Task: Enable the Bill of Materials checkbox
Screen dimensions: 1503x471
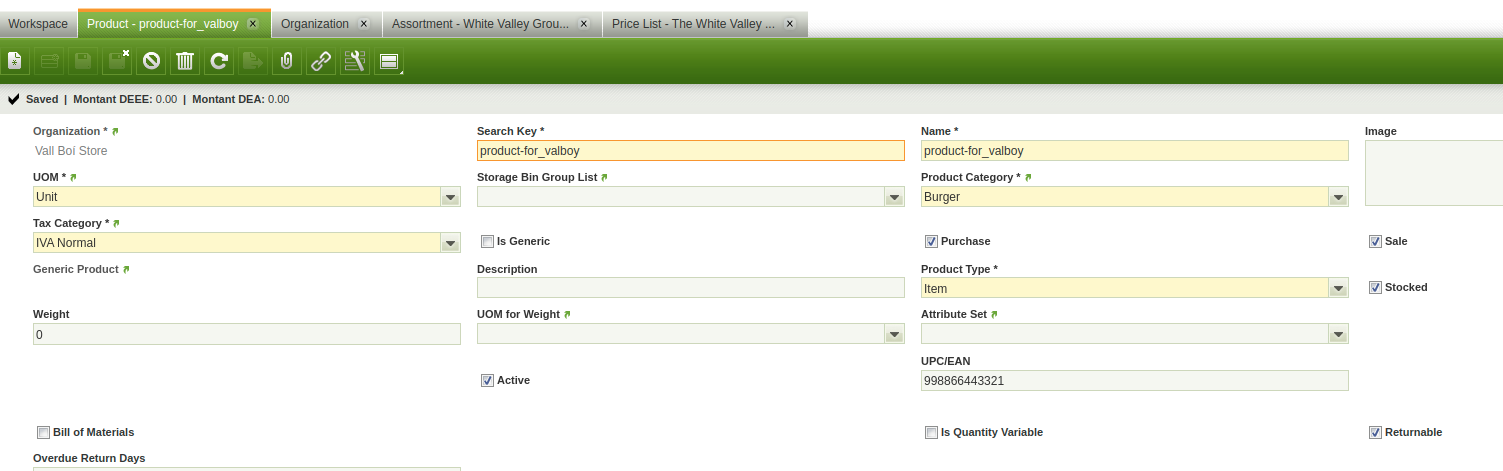Action: pyautogui.click(x=44, y=432)
